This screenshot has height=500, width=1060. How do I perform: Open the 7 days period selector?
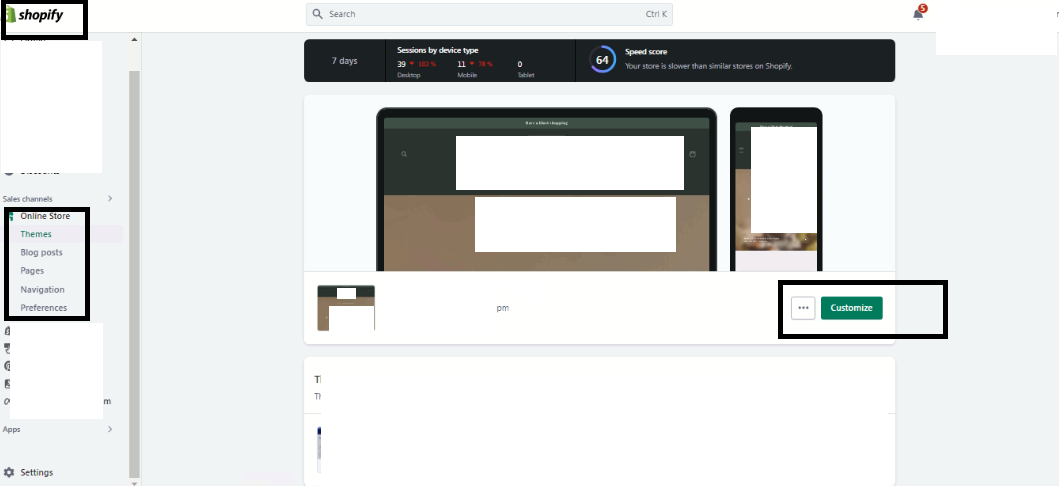(344, 61)
